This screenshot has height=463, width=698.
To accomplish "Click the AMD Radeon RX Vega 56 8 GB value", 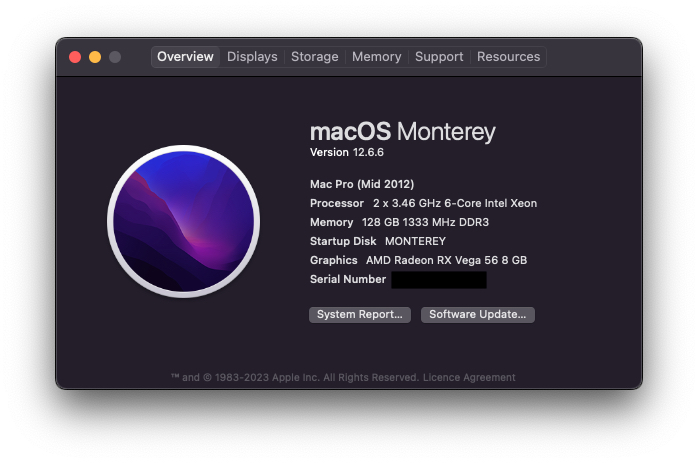I will 446,260.
